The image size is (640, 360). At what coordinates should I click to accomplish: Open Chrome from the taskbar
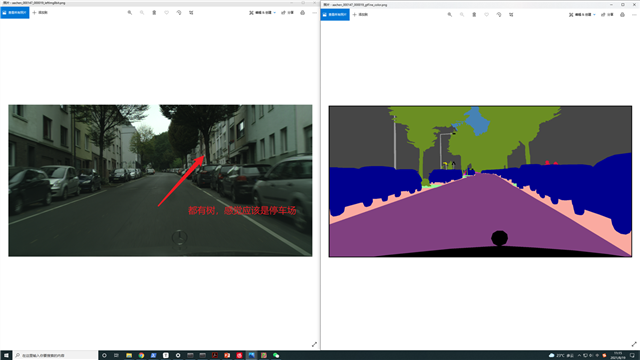pos(141,356)
